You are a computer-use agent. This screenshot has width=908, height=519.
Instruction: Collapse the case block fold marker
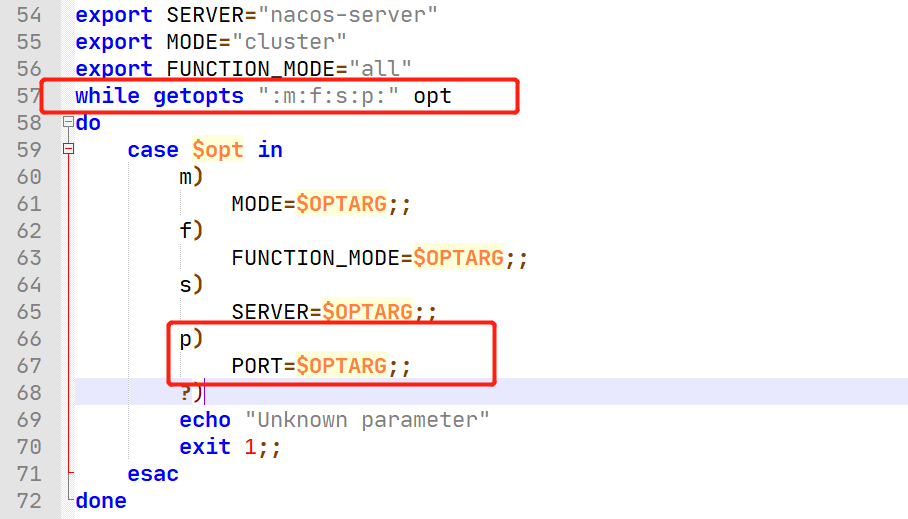[68, 150]
